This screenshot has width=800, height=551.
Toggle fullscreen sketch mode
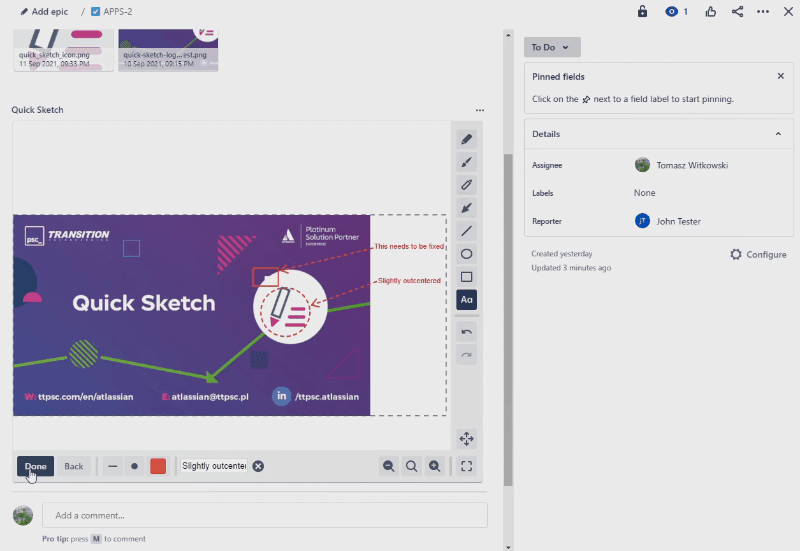tap(466, 466)
